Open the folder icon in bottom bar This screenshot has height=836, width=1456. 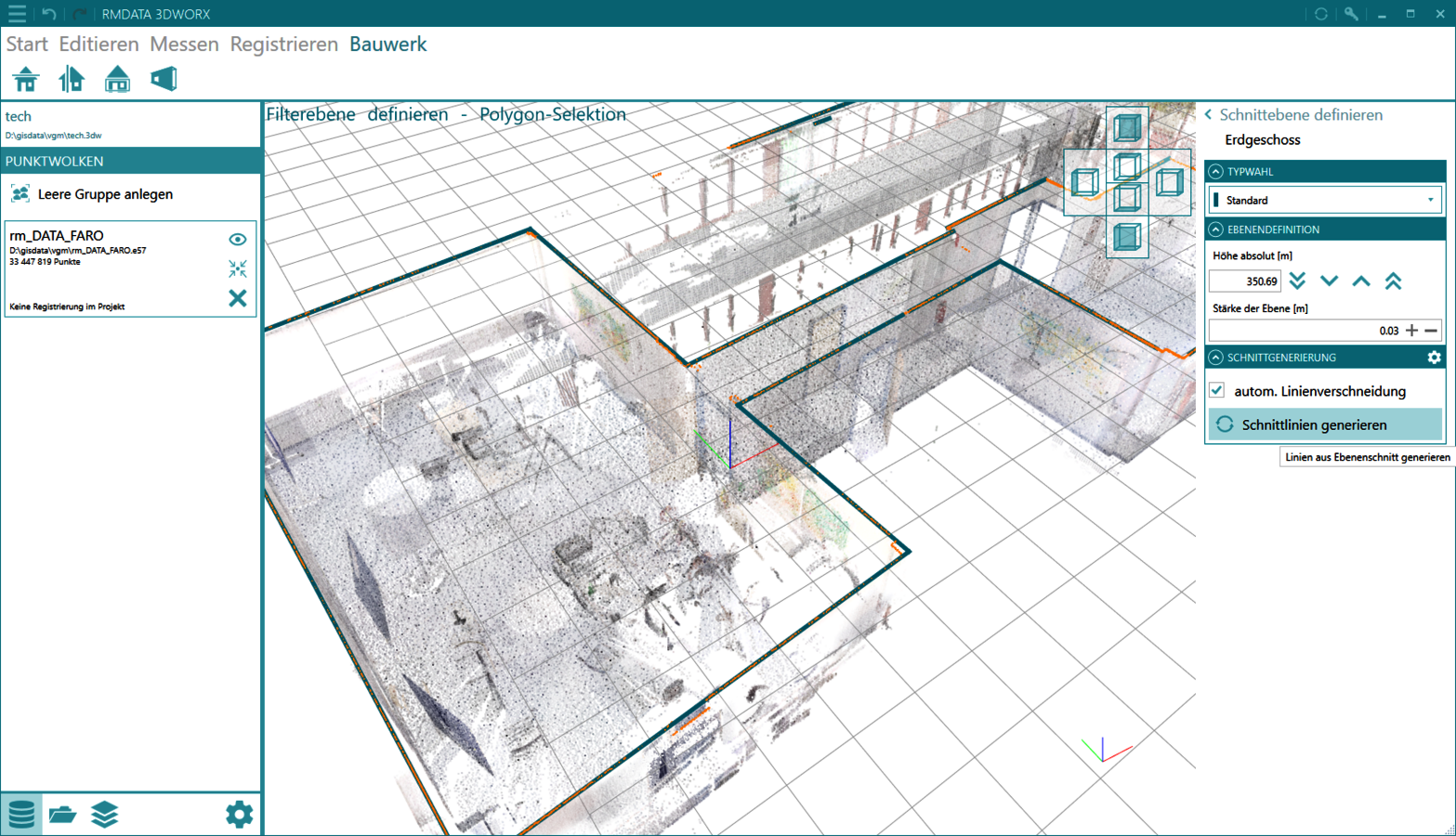62,815
